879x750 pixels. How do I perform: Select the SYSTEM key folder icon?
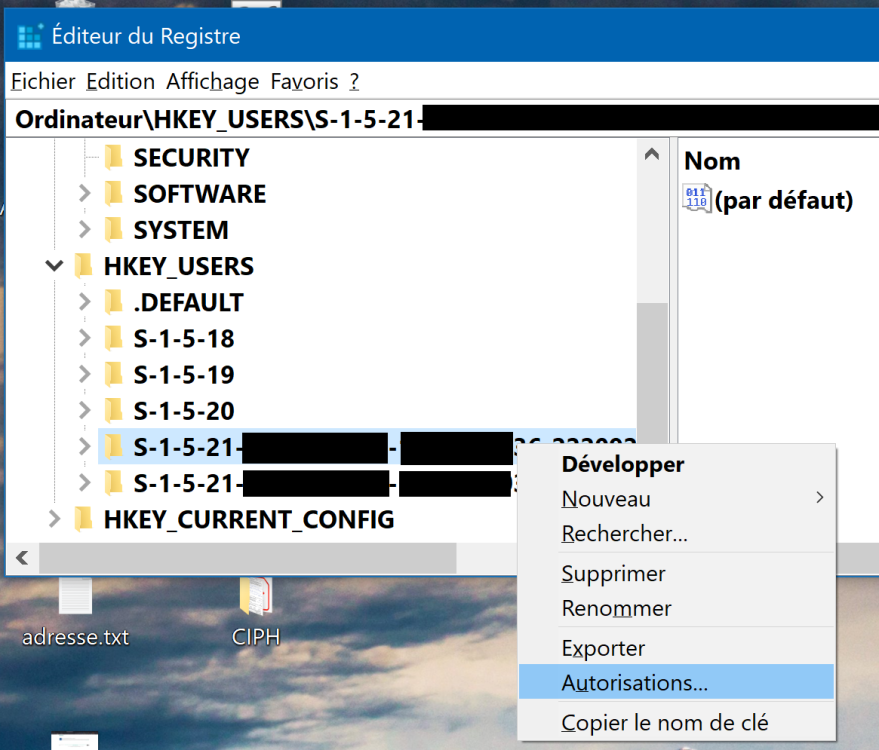point(114,229)
